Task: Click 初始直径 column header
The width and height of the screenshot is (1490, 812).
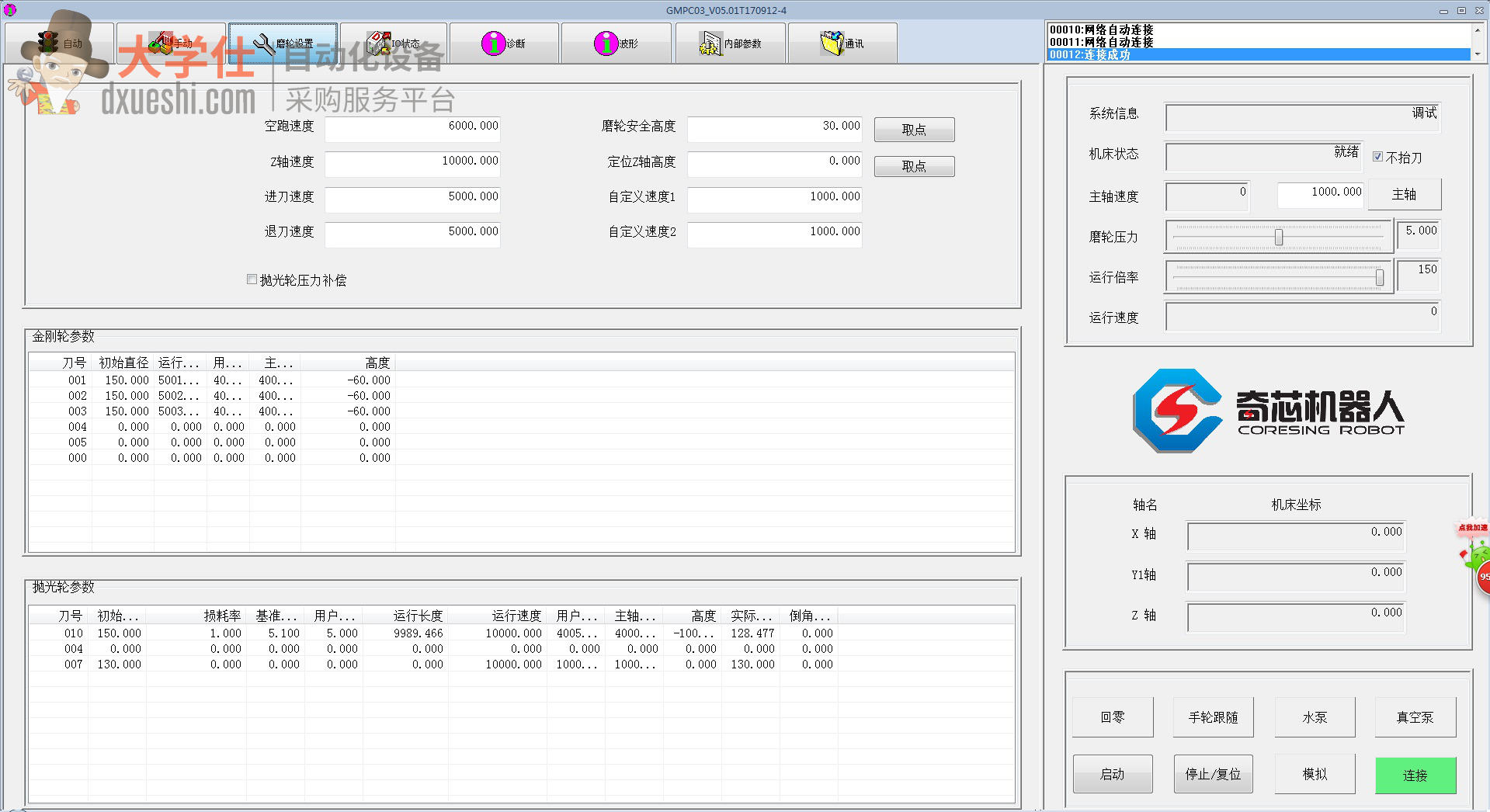Action: coord(123,363)
